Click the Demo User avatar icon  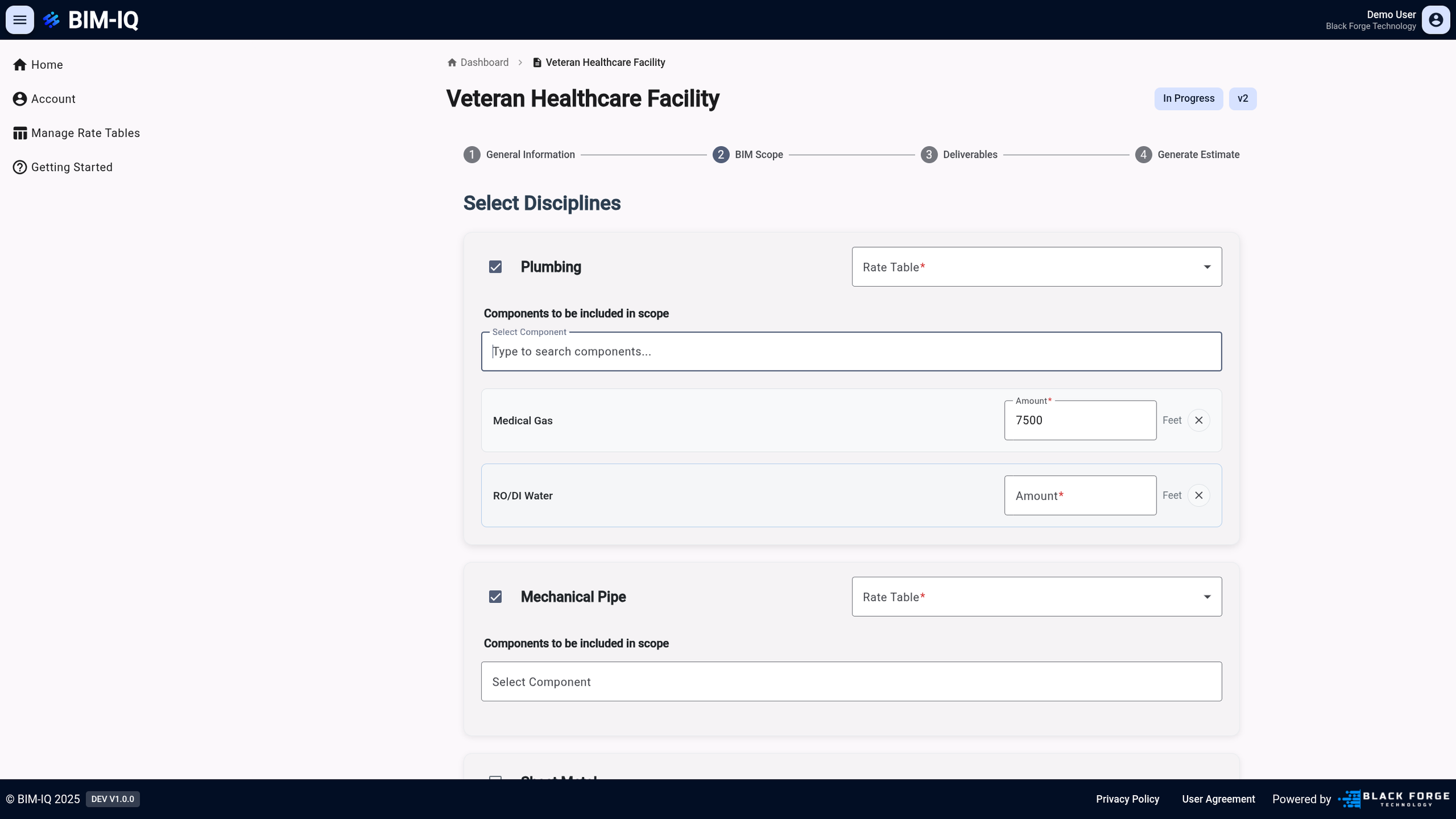(x=1435, y=19)
